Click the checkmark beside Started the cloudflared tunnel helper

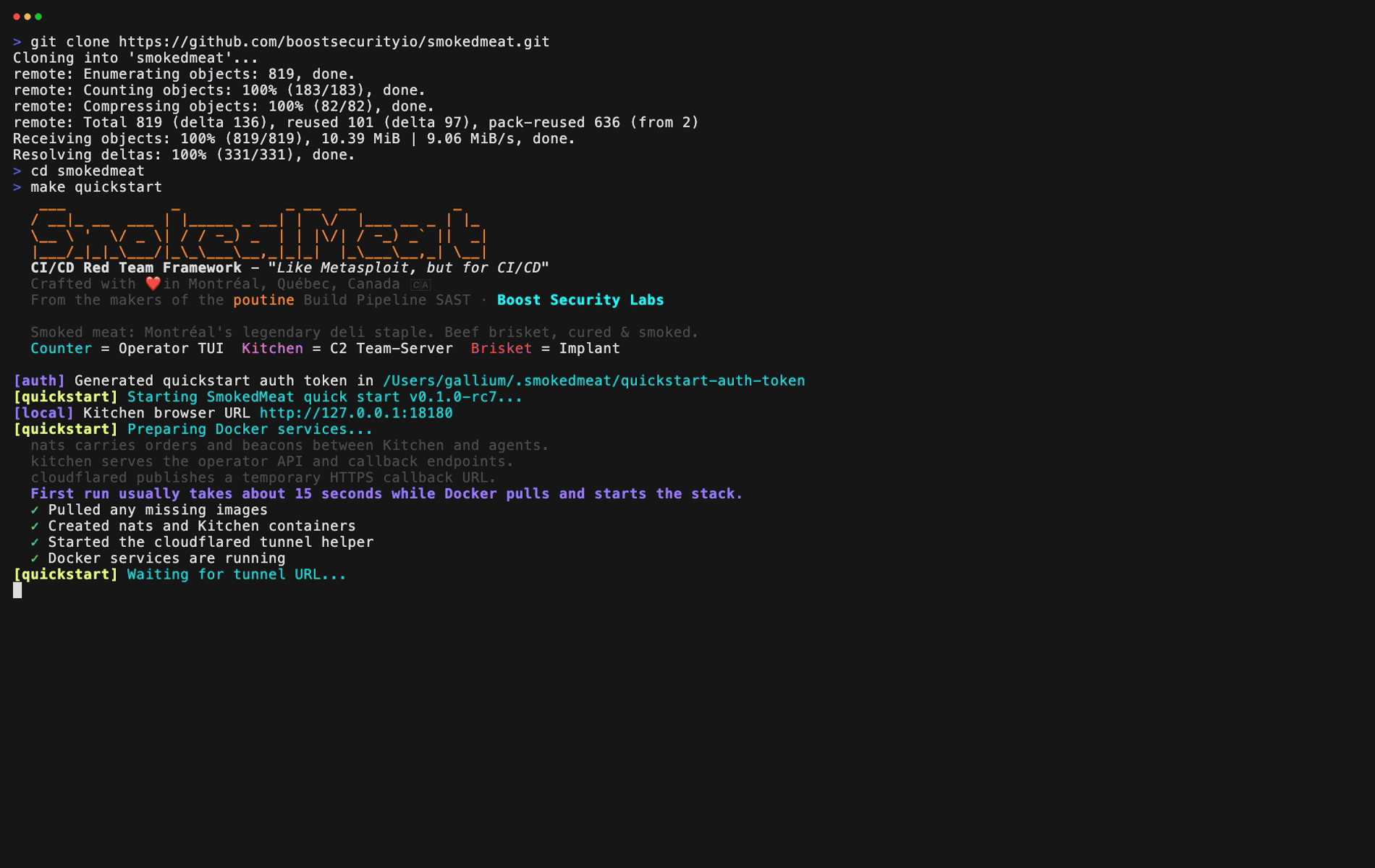(x=35, y=542)
